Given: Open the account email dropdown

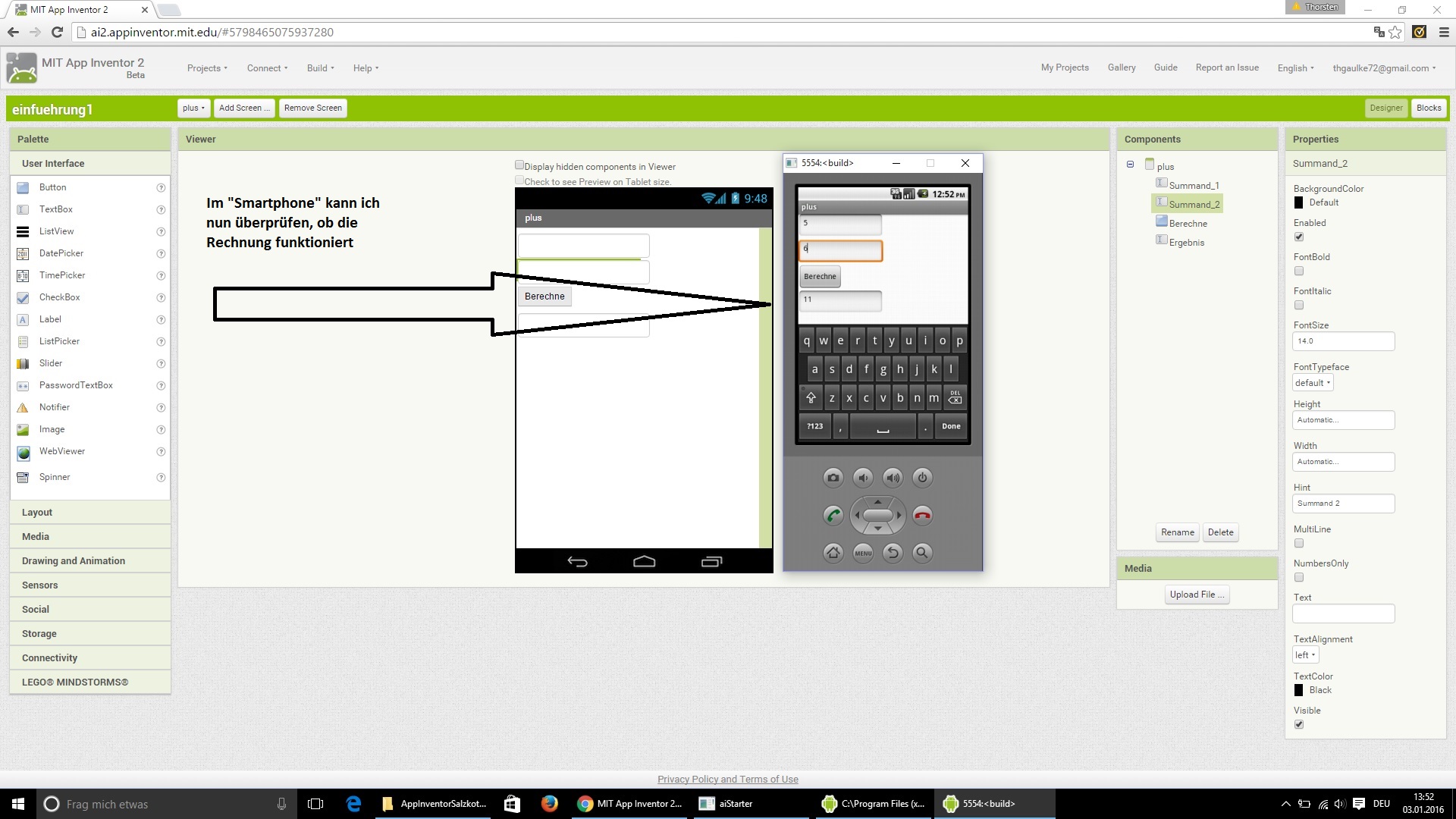Looking at the screenshot, I should (x=1384, y=68).
